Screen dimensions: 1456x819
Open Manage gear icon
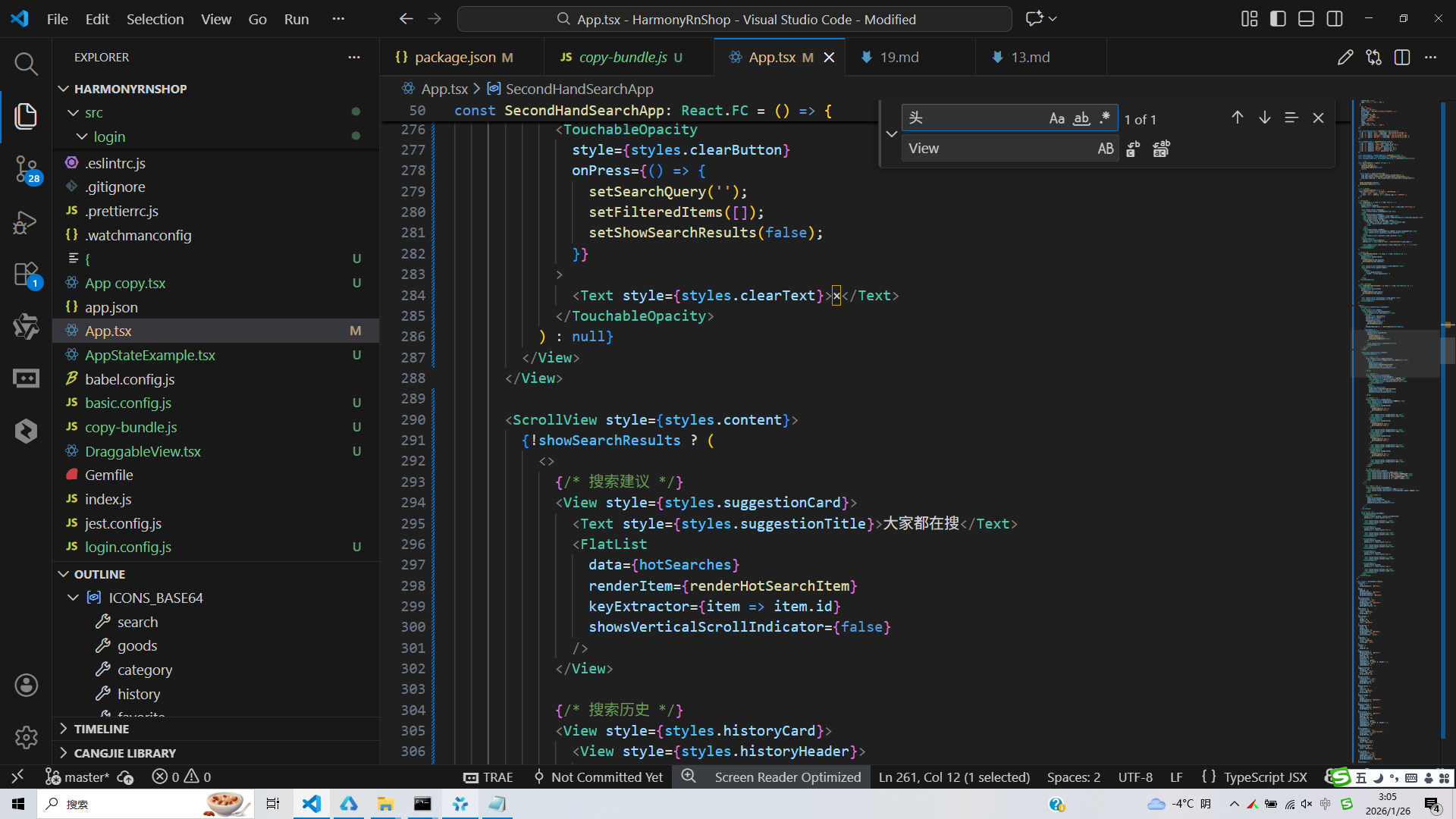tap(26, 736)
